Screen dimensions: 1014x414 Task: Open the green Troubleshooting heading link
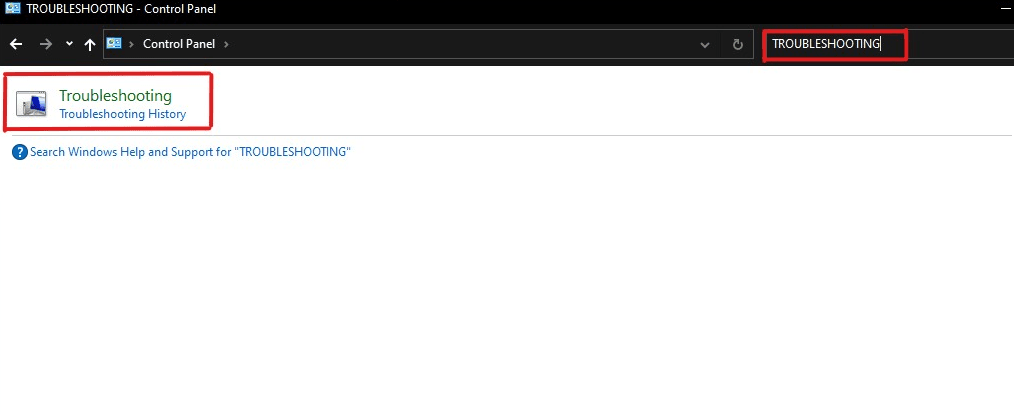(115, 95)
